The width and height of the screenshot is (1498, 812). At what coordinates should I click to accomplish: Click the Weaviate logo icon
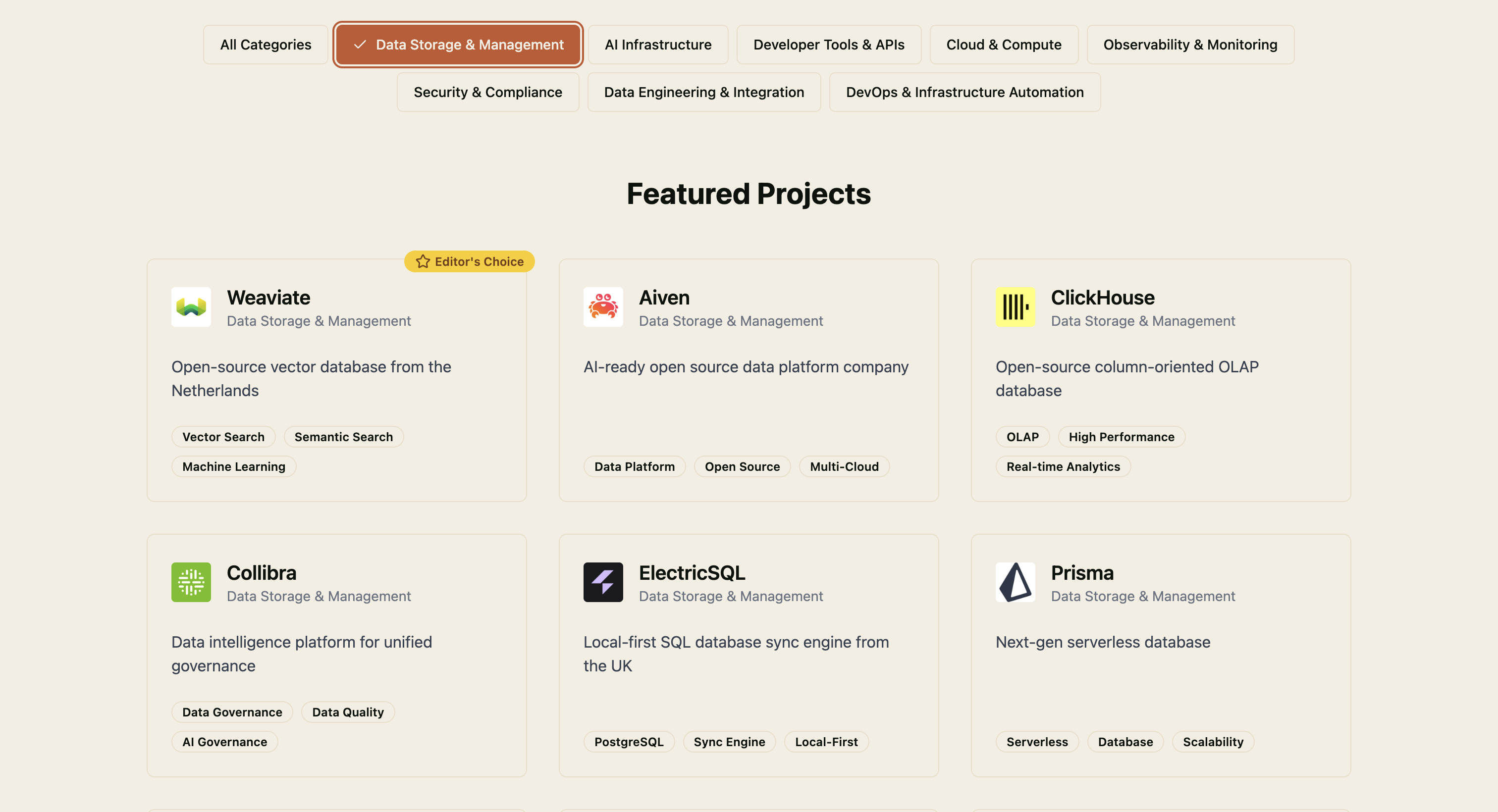191,307
